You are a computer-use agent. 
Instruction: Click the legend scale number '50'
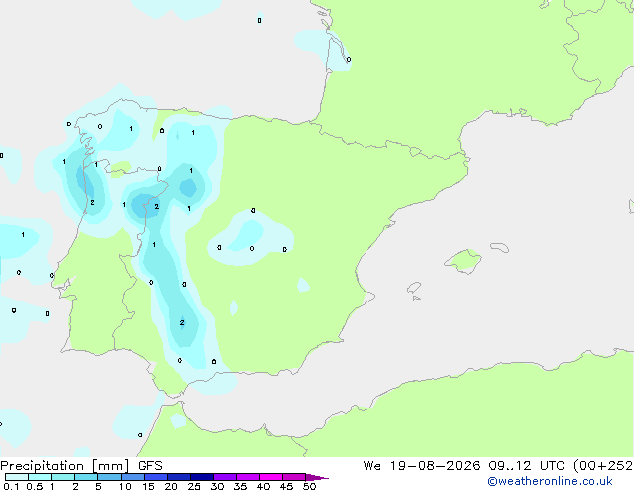pyautogui.click(x=309, y=486)
